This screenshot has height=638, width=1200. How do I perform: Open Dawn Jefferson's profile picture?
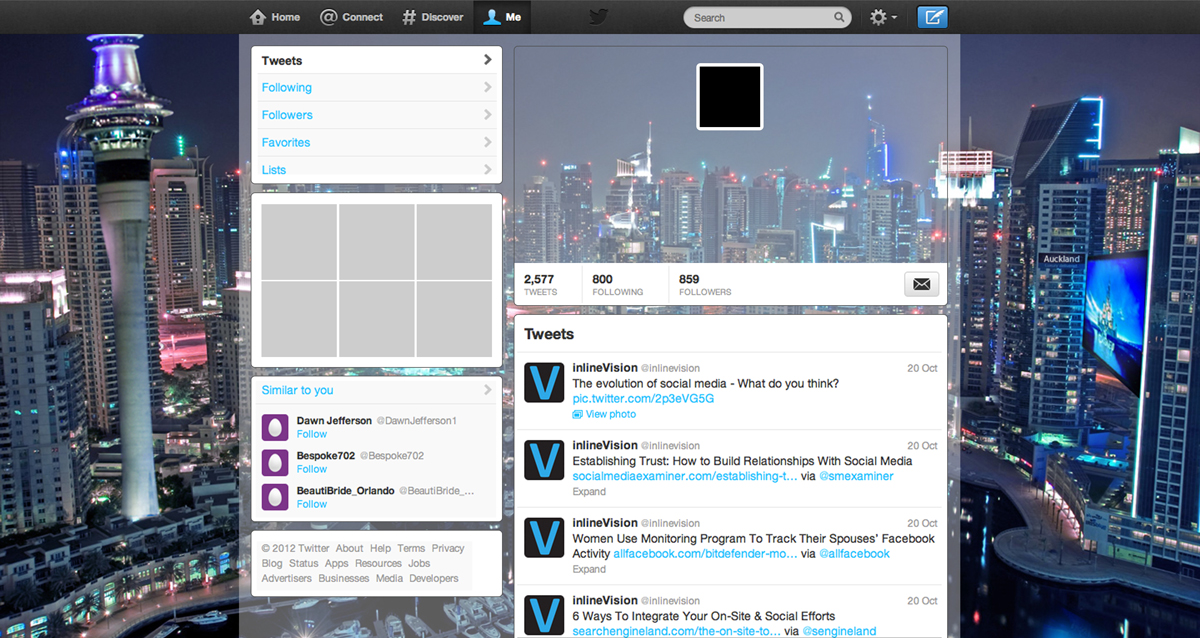(x=274, y=427)
